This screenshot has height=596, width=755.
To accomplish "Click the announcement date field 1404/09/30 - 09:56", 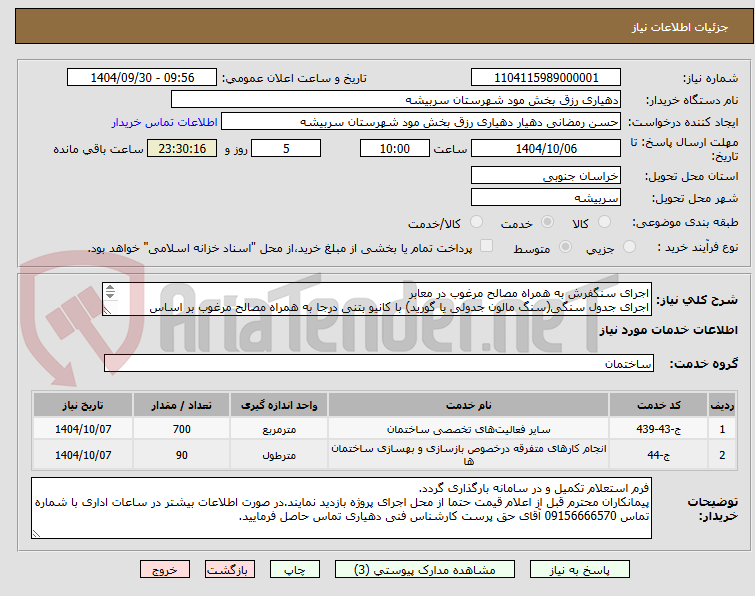I will [x=142, y=78].
